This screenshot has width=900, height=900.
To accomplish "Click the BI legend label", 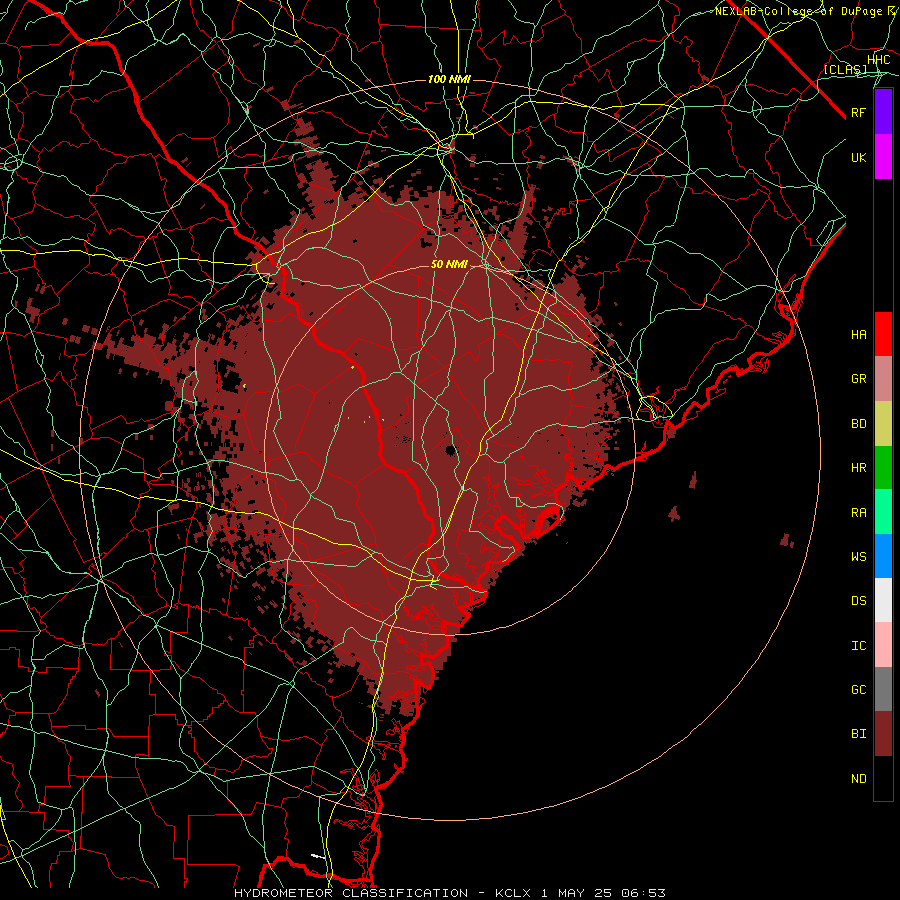I will [x=859, y=734].
